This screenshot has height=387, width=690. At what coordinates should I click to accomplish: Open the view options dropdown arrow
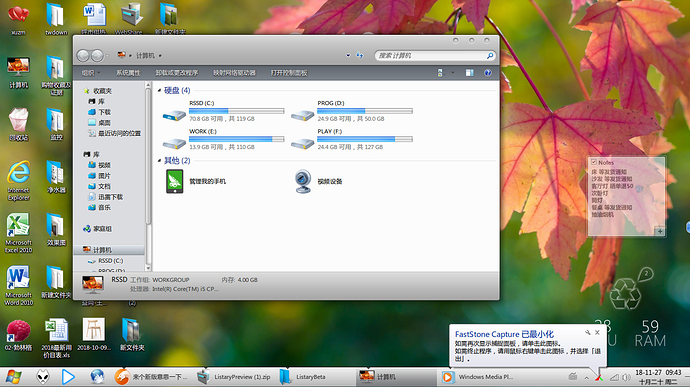coord(452,73)
